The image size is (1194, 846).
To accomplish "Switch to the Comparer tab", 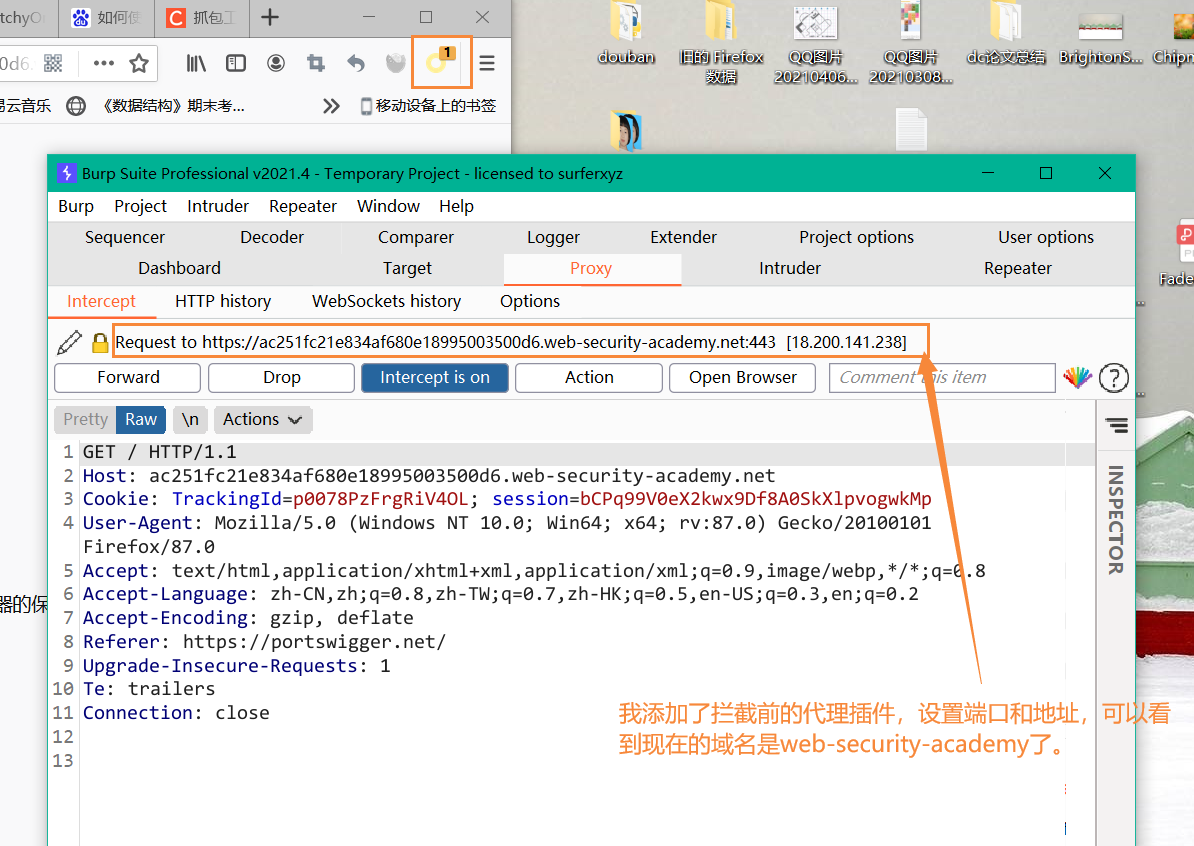I will 416,238.
